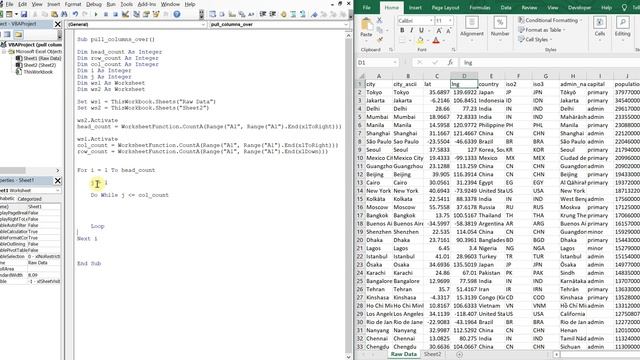This screenshot has height=360, width=640.
Task: Click the View Object icon in Project pane
Action: coord(7,34)
